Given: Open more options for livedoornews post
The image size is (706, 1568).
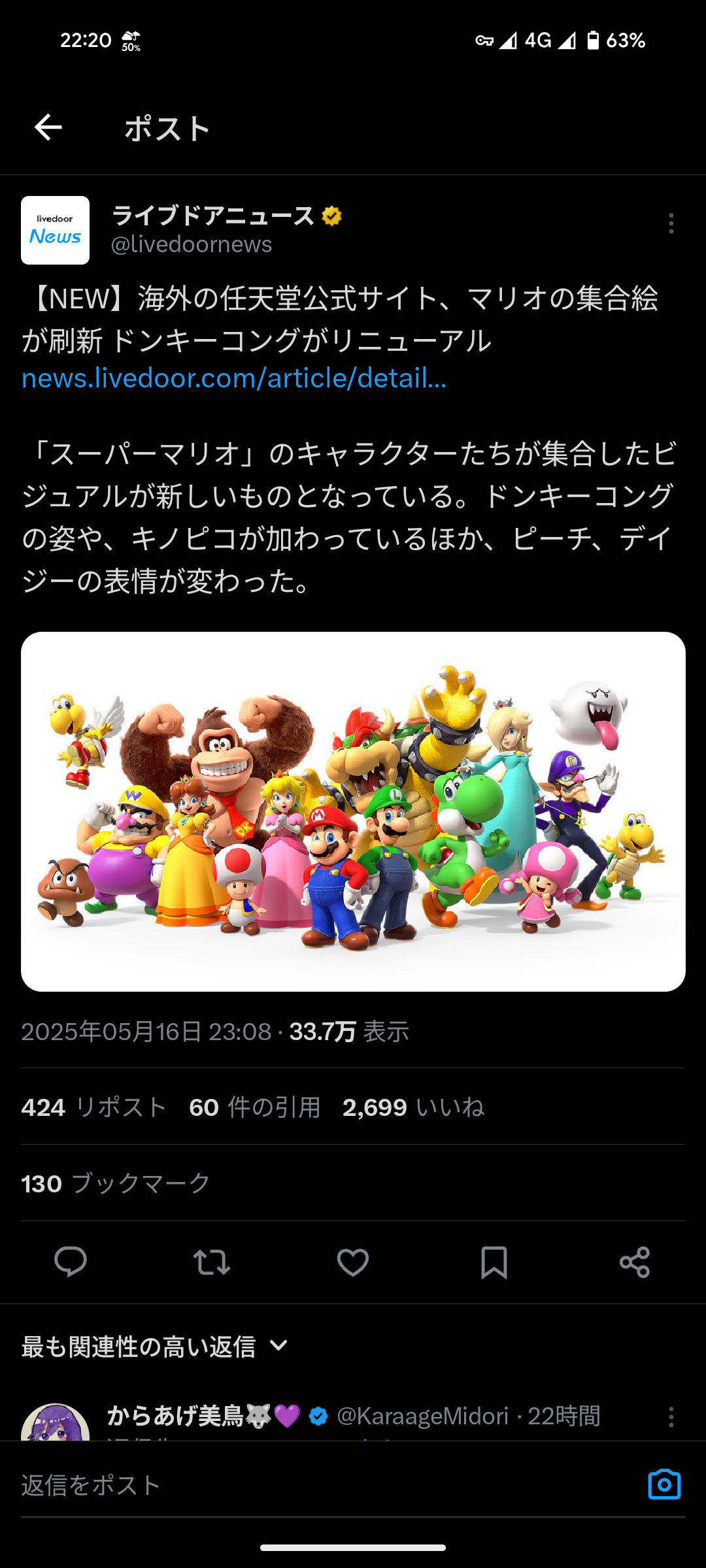Looking at the screenshot, I should coord(671,223).
